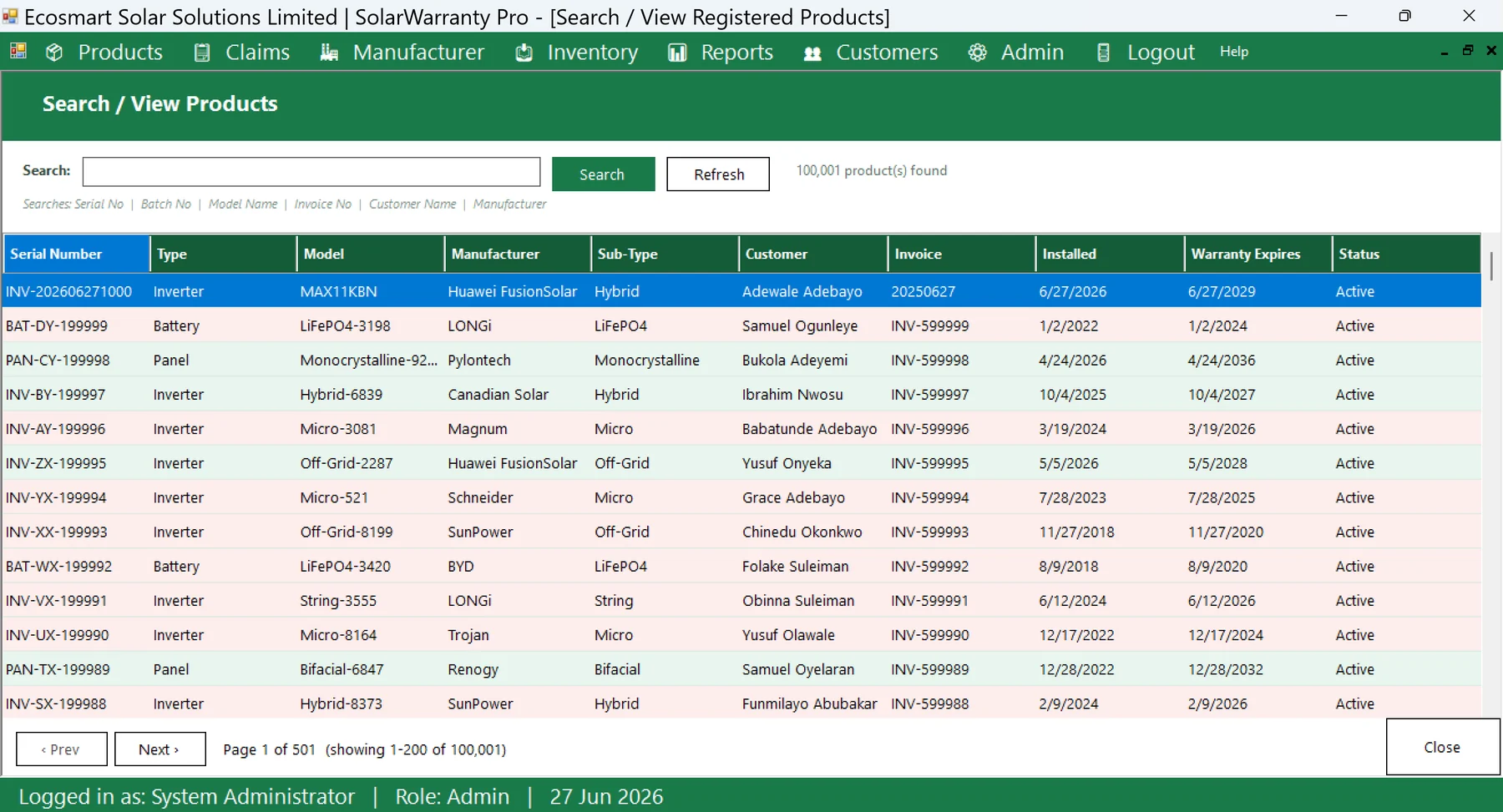Go to next page with Next
Viewport: 1503px width, 812px height.
pyautogui.click(x=159, y=749)
